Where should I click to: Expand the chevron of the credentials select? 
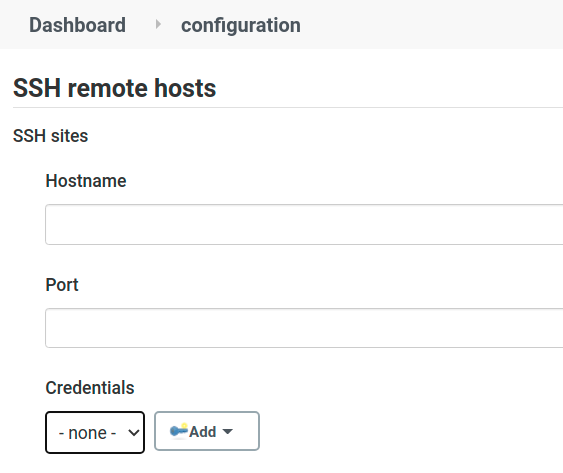click(x=133, y=433)
